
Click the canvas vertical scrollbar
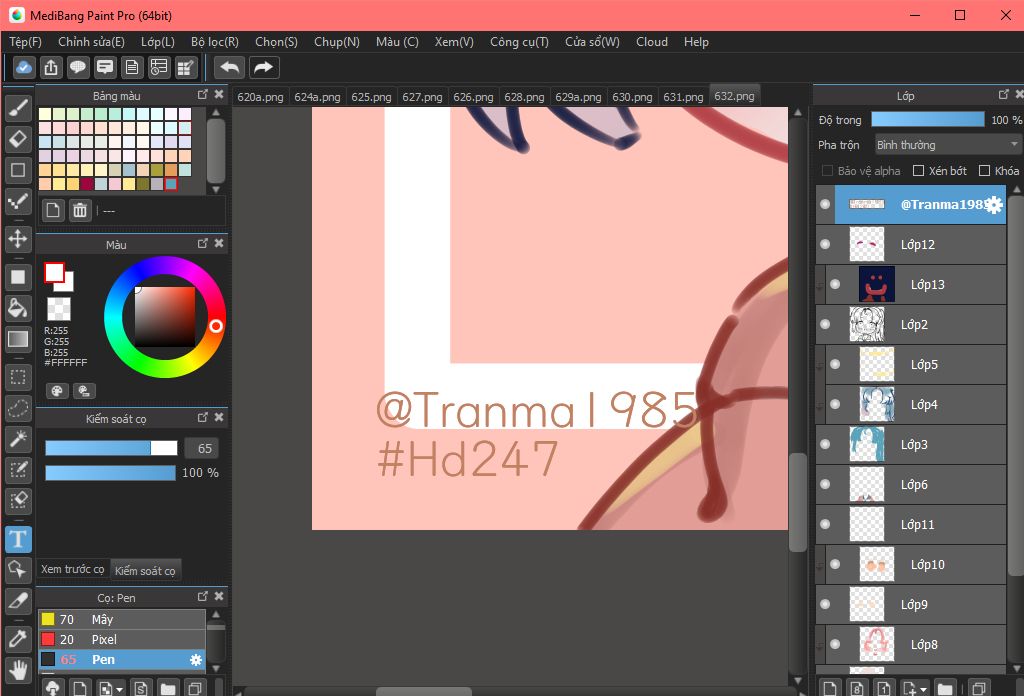[797, 503]
